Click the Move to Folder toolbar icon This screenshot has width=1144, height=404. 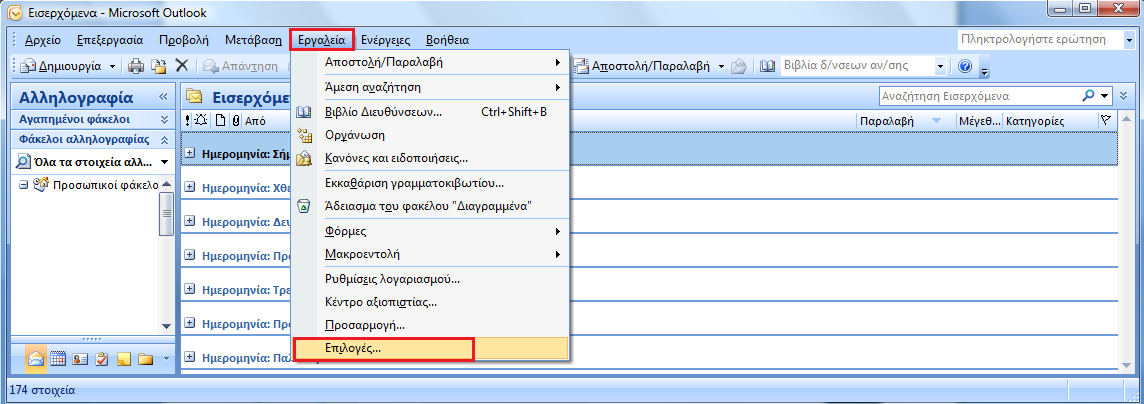click(158, 66)
